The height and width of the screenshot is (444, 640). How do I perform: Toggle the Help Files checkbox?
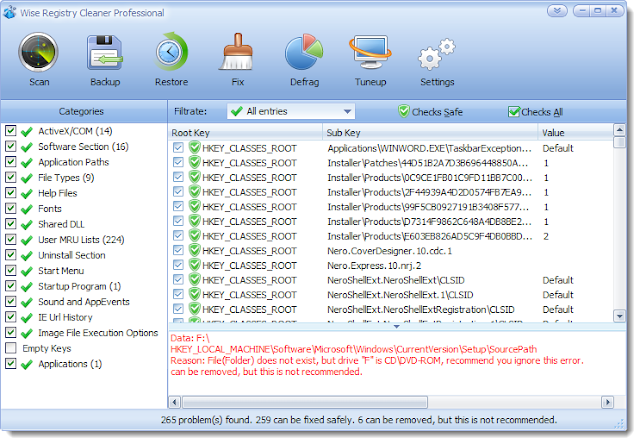click(11, 193)
